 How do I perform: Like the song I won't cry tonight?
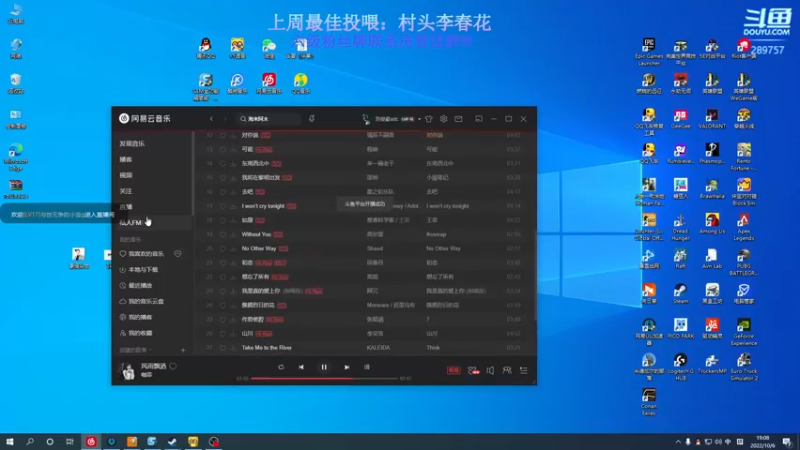(222, 206)
